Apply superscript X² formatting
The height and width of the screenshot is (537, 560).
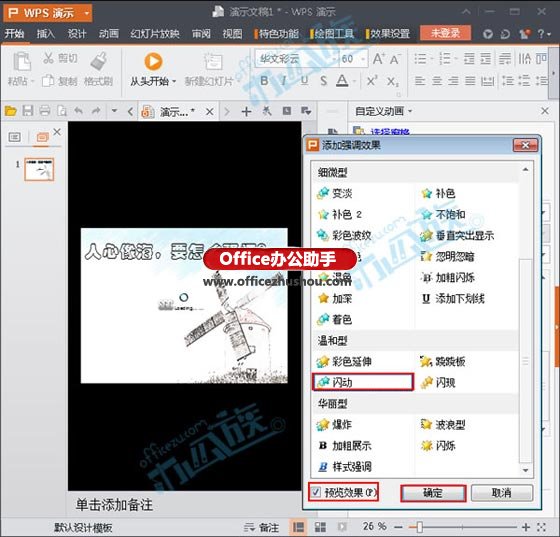pos(372,81)
